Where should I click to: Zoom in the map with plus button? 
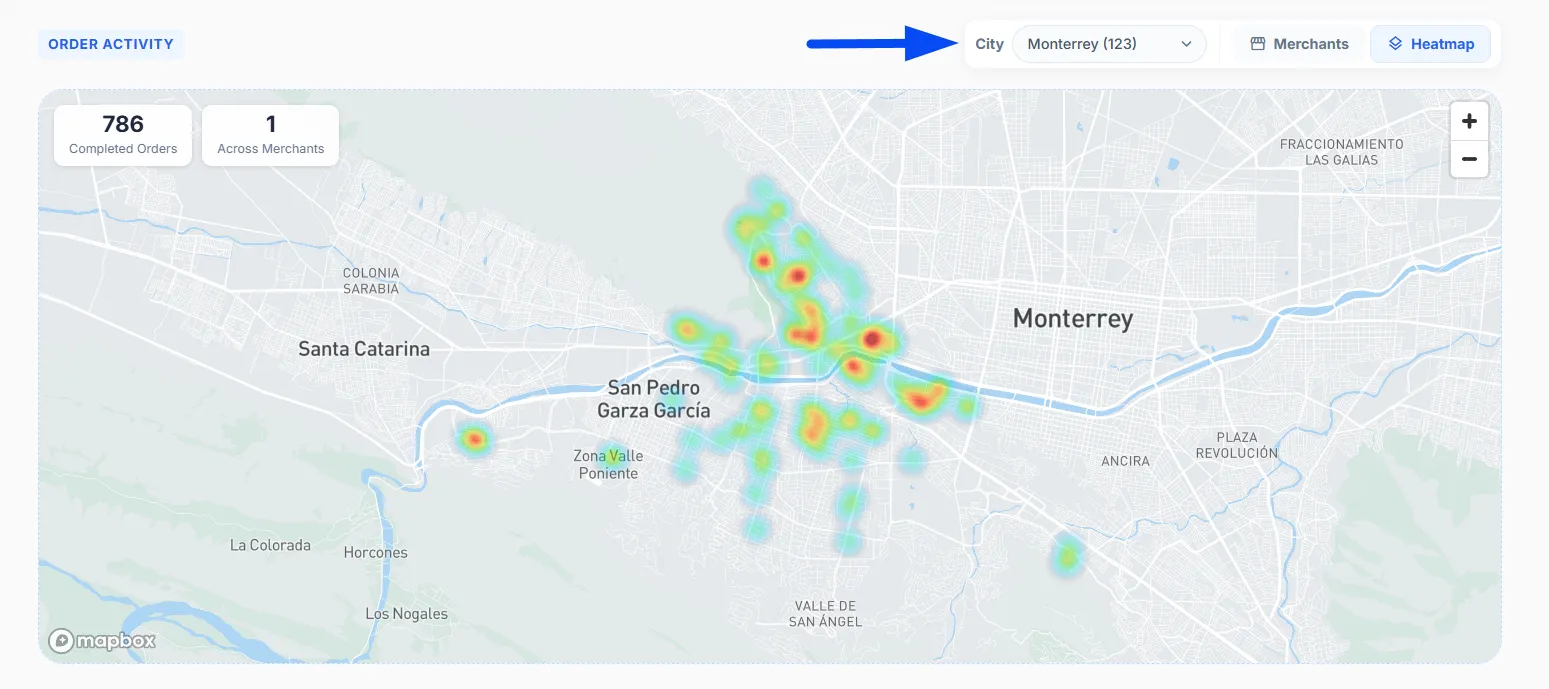tap(1469, 122)
